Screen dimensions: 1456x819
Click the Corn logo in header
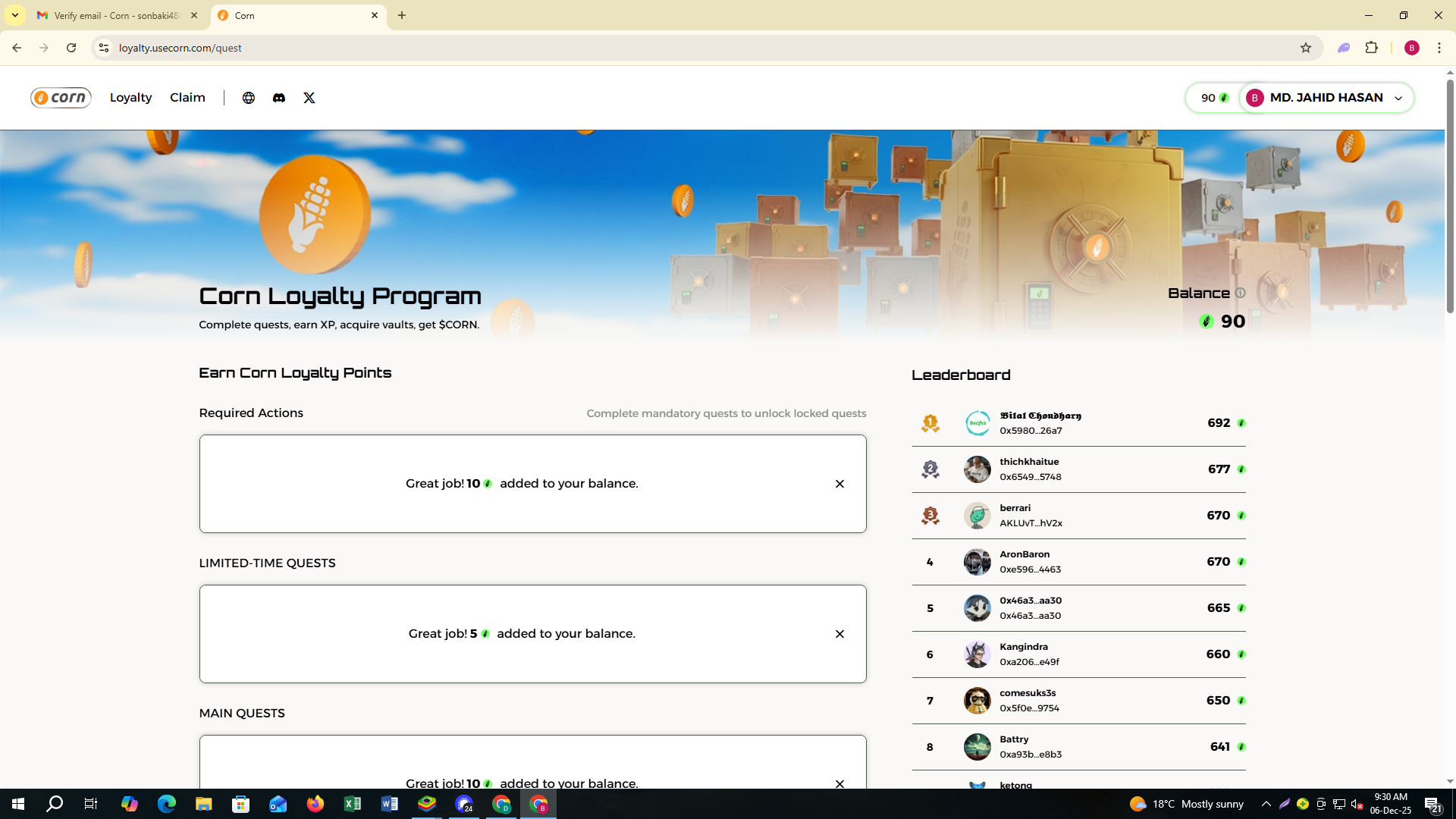tap(61, 98)
